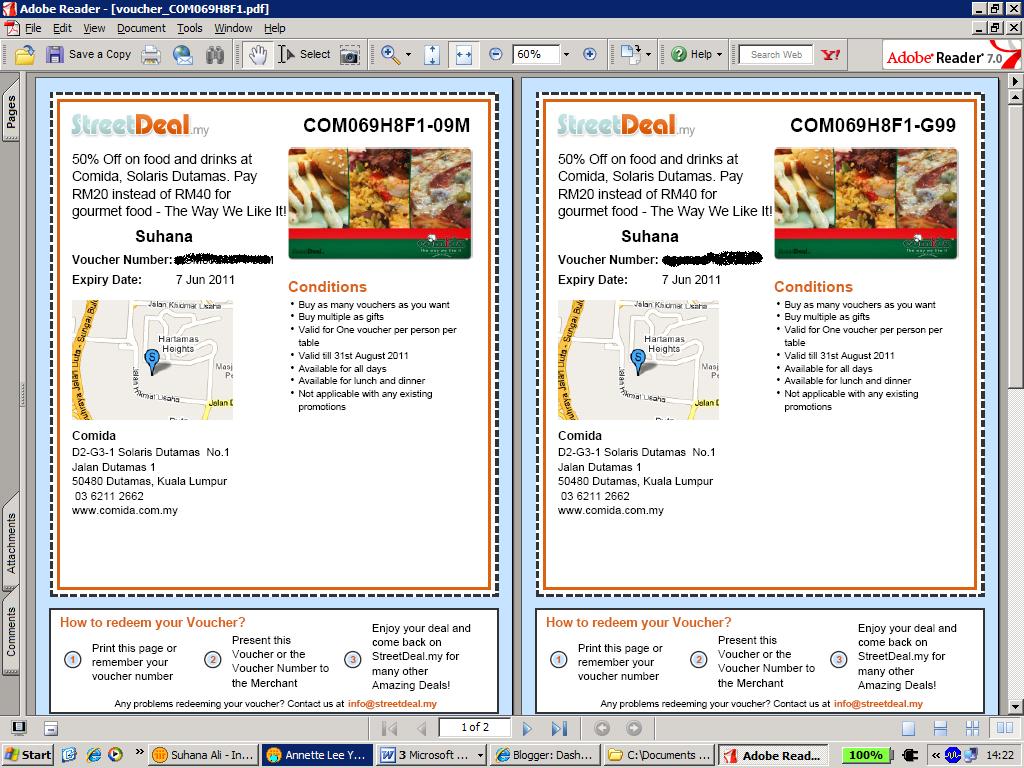
Task: Open the Comments side panel tab
Action: (10, 631)
